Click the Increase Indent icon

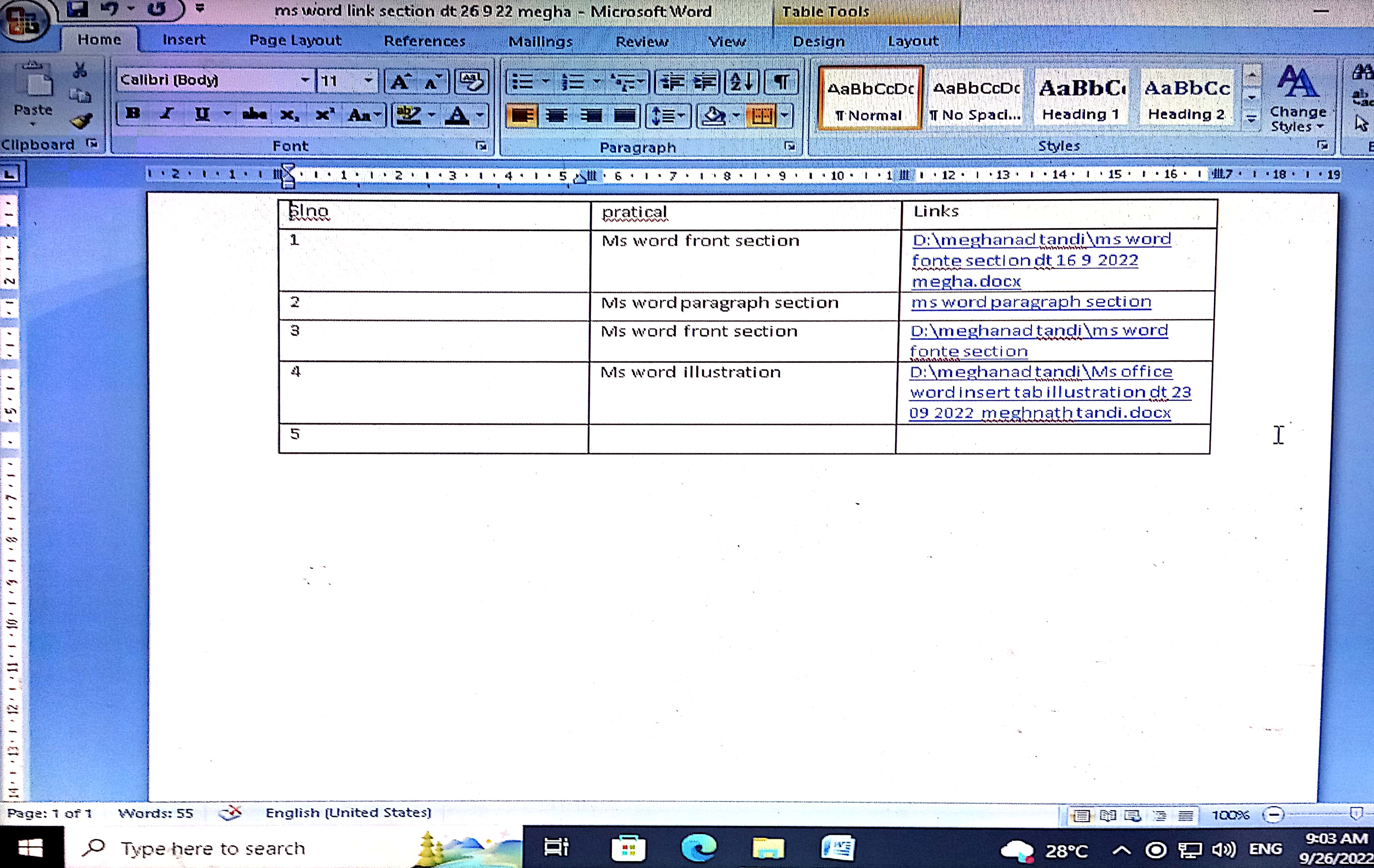(x=705, y=82)
